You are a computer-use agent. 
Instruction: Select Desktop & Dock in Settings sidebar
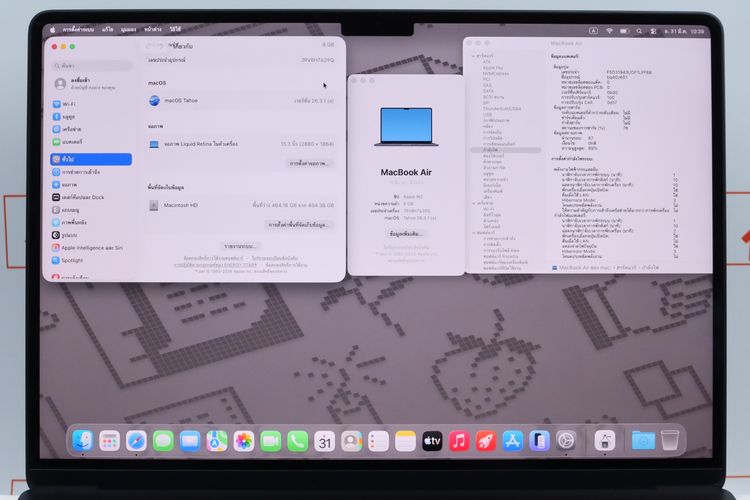coord(91,197)
